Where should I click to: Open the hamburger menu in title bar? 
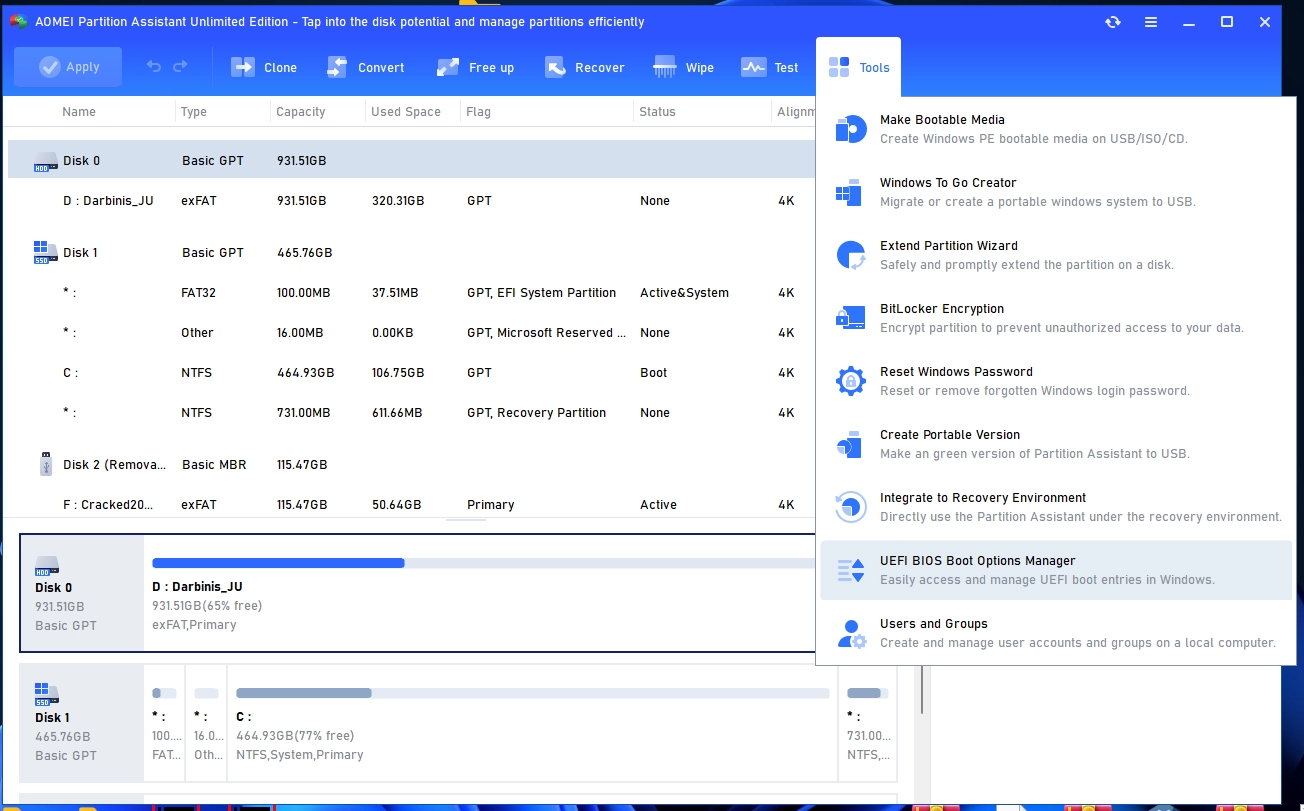1151,22
